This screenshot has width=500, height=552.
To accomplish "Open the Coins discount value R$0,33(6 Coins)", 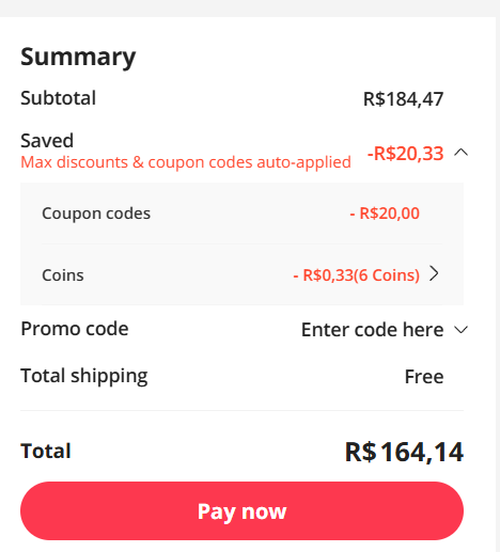I will coord(356,275).
